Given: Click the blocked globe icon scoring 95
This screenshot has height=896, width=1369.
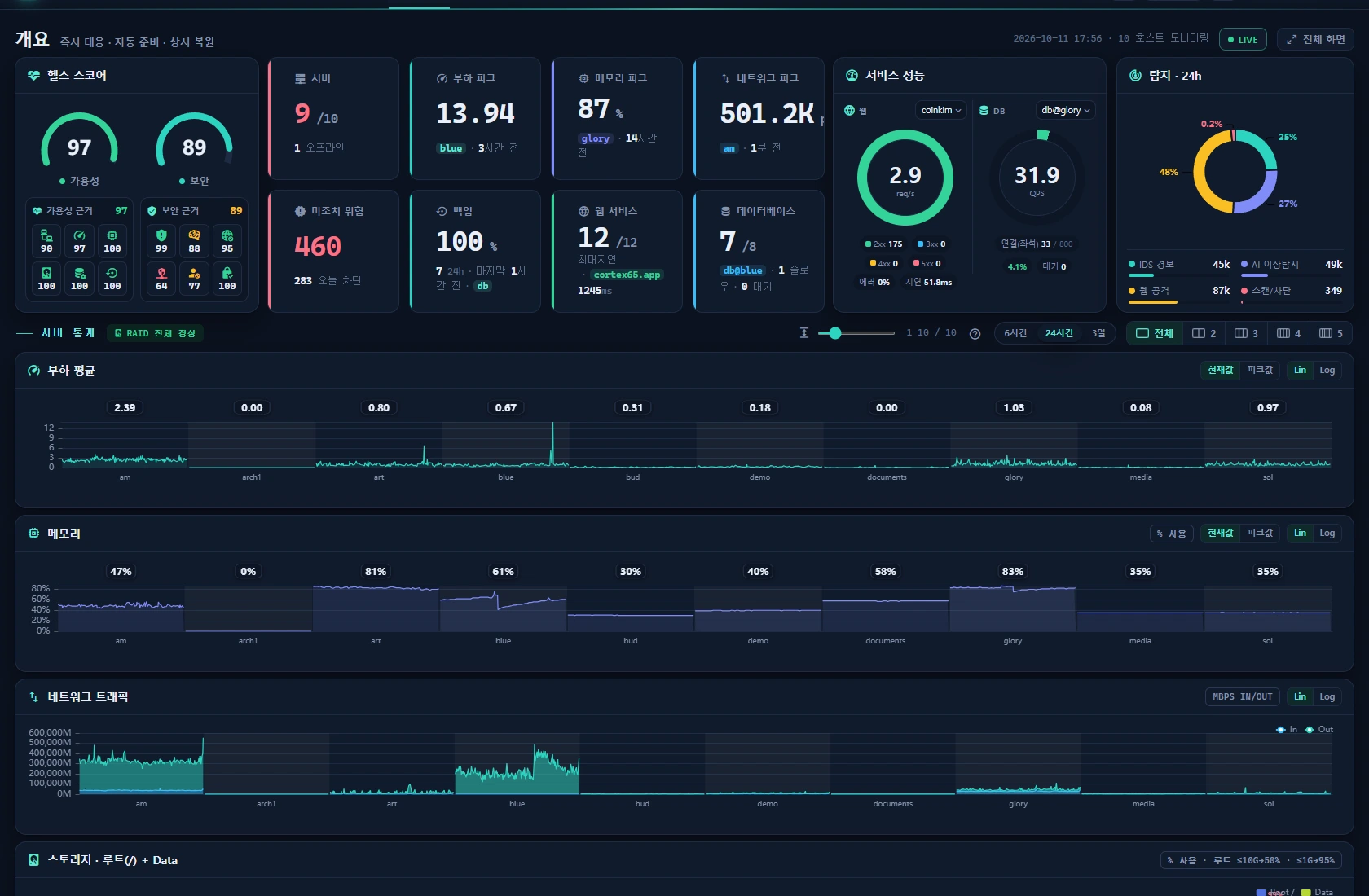Looking at the screenshot, I should click(227, 235).
